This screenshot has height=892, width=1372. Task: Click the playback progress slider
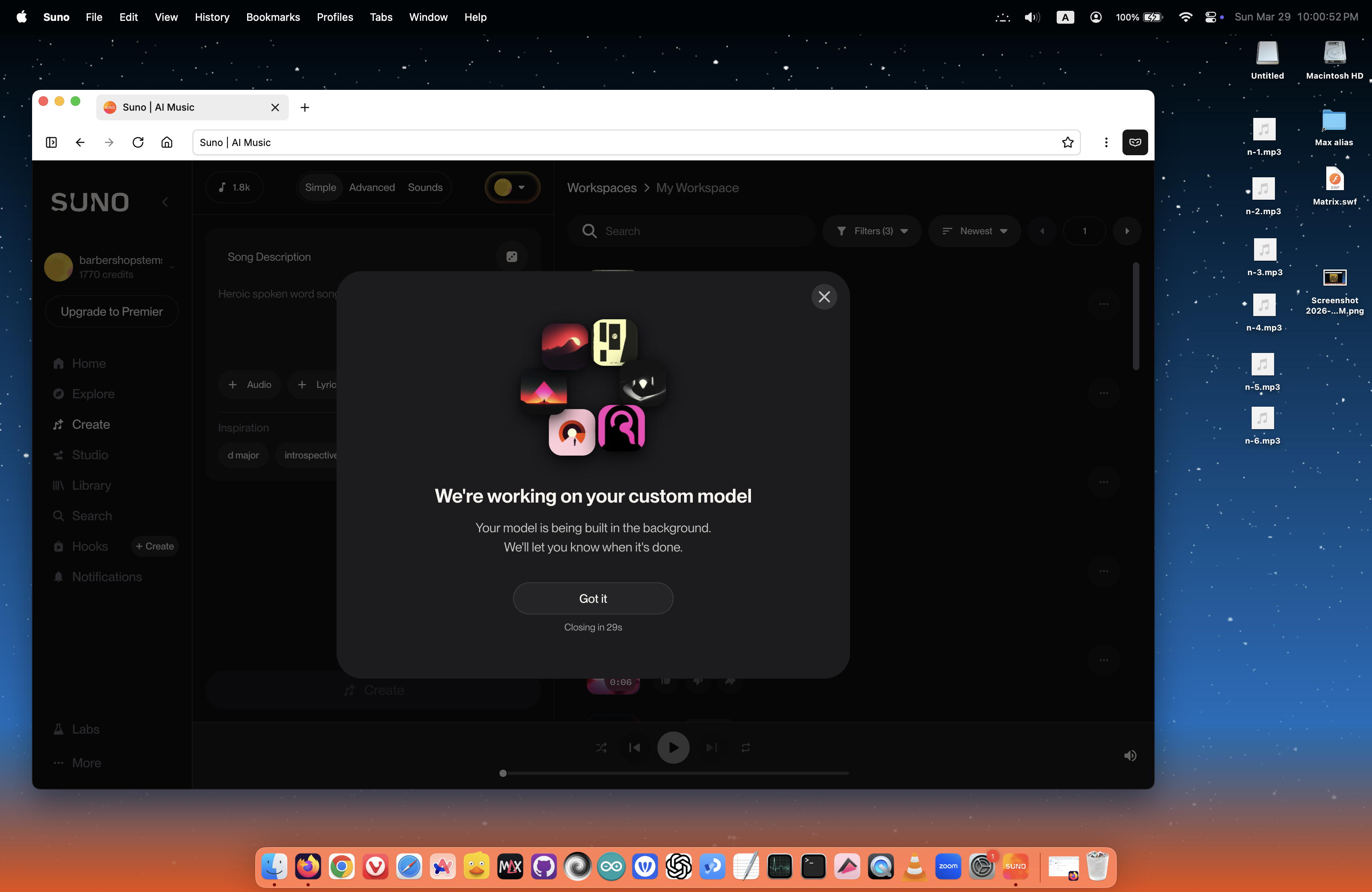674,773
